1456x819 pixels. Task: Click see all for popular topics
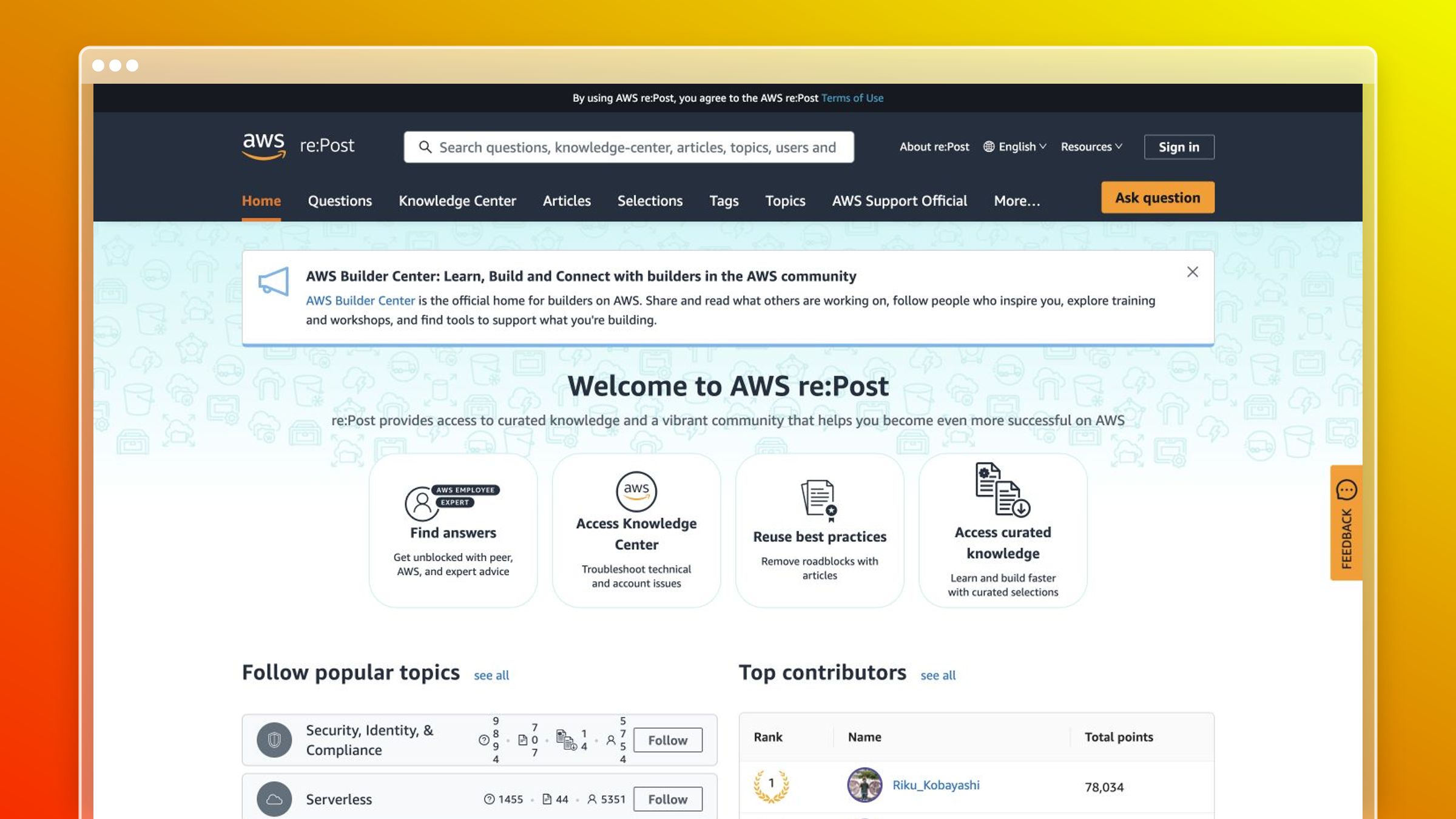491,675
